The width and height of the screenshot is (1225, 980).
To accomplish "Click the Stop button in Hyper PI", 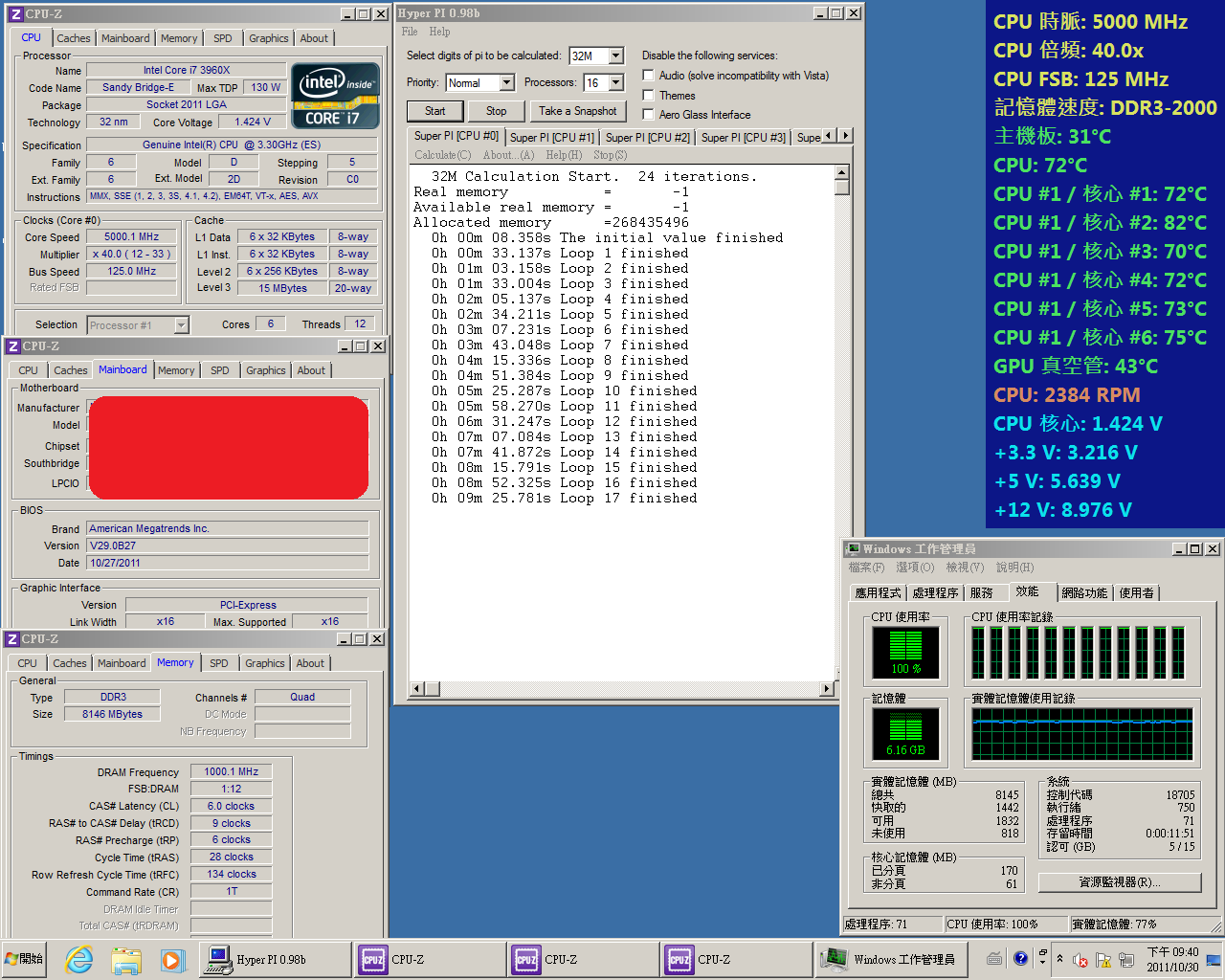I will click(496, 111).
